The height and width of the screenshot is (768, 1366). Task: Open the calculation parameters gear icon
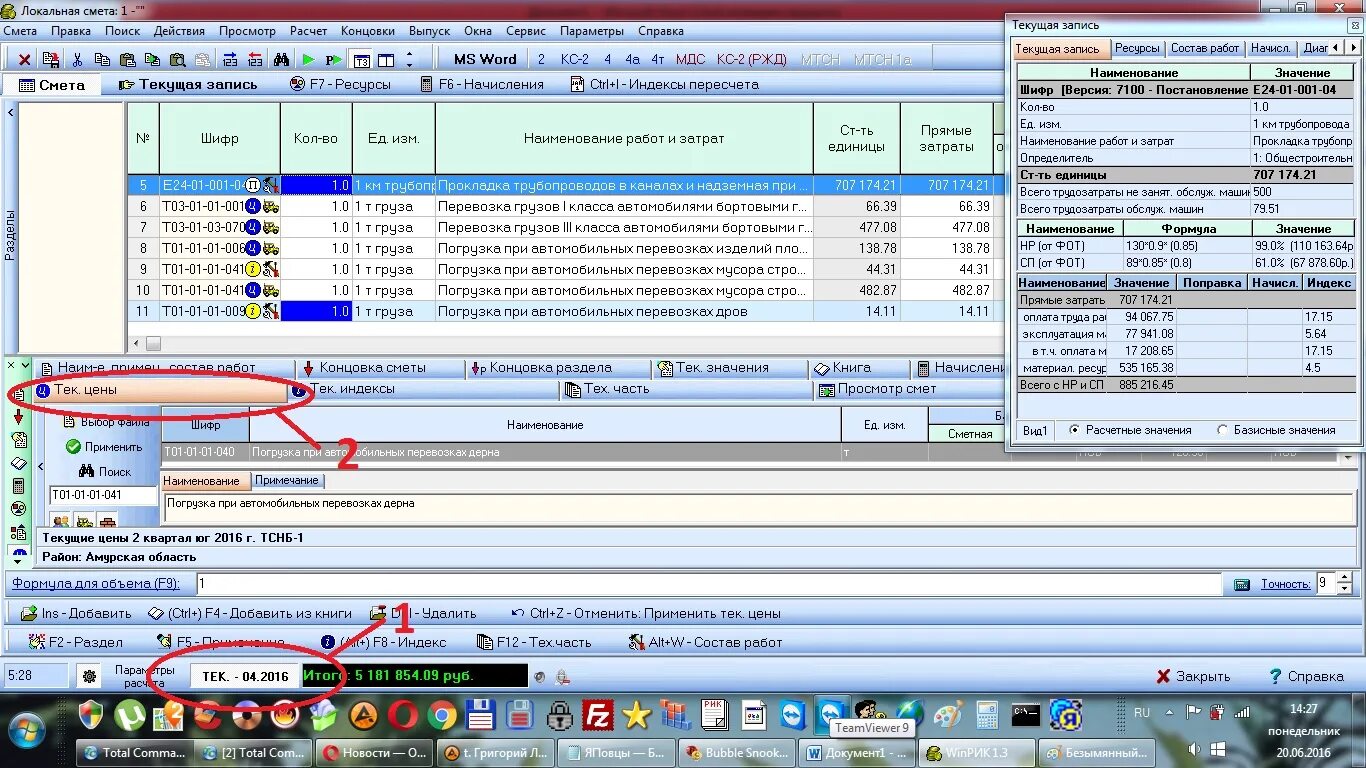(89, 676)
